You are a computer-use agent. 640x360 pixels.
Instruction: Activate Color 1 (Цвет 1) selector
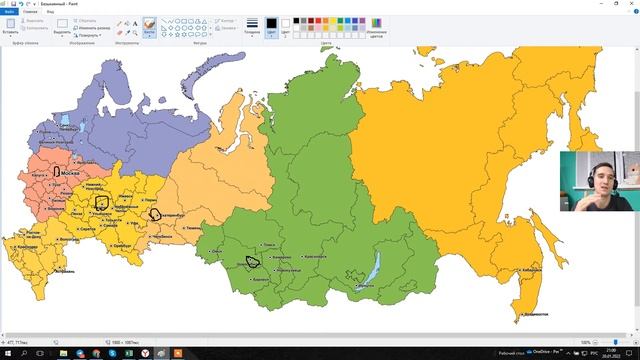click(271, 28)
